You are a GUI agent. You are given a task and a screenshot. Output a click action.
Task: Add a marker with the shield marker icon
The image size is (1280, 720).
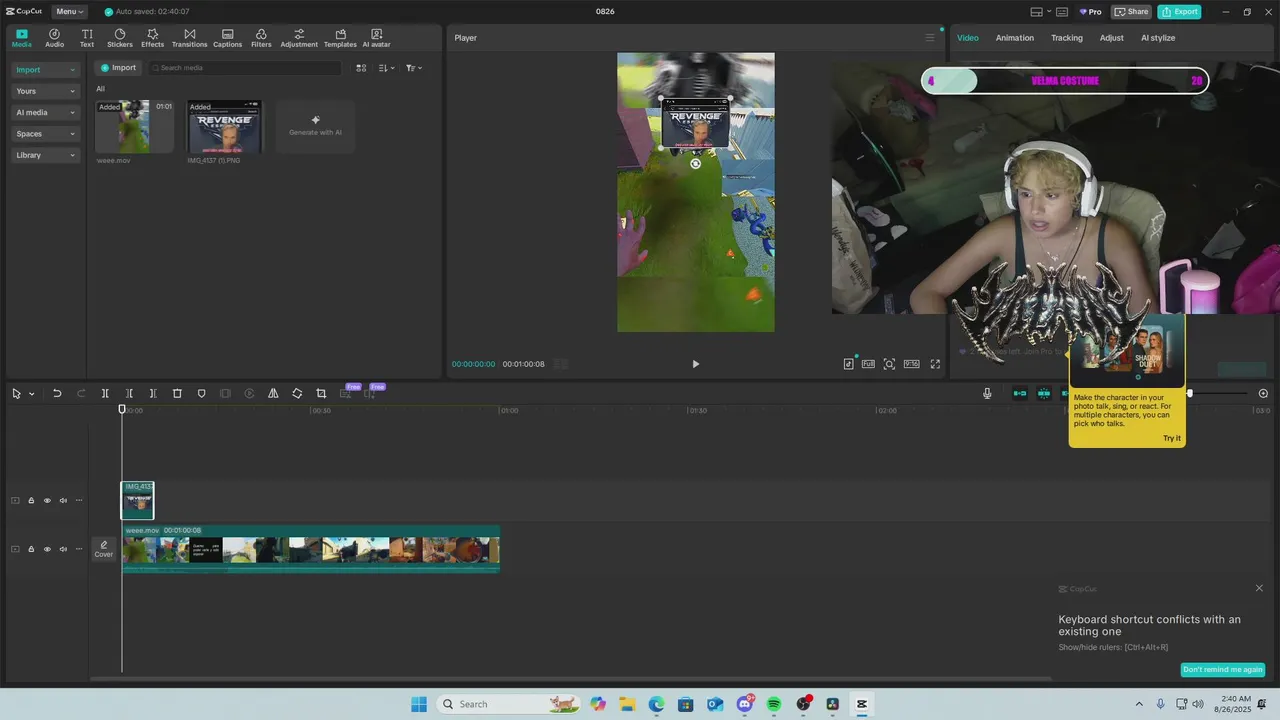(201, 394)
